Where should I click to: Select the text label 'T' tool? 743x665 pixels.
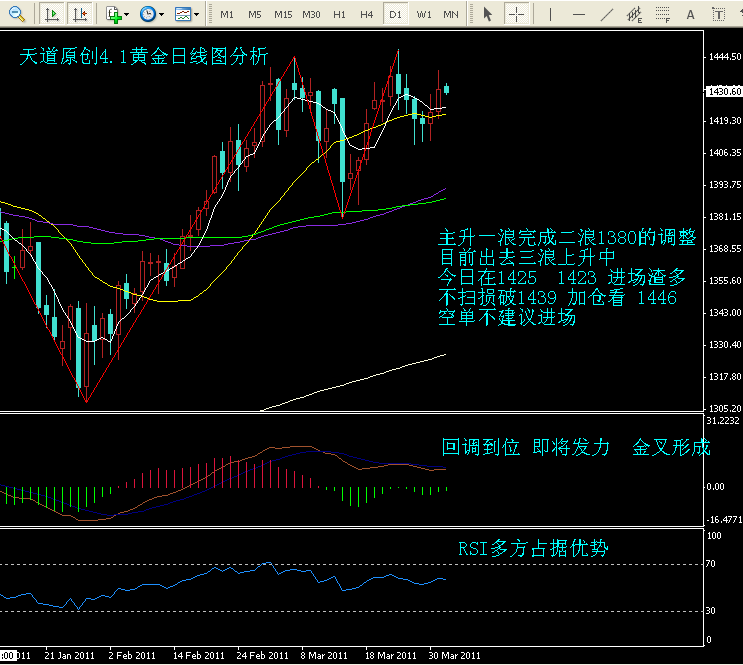click(x=719, y=15)
